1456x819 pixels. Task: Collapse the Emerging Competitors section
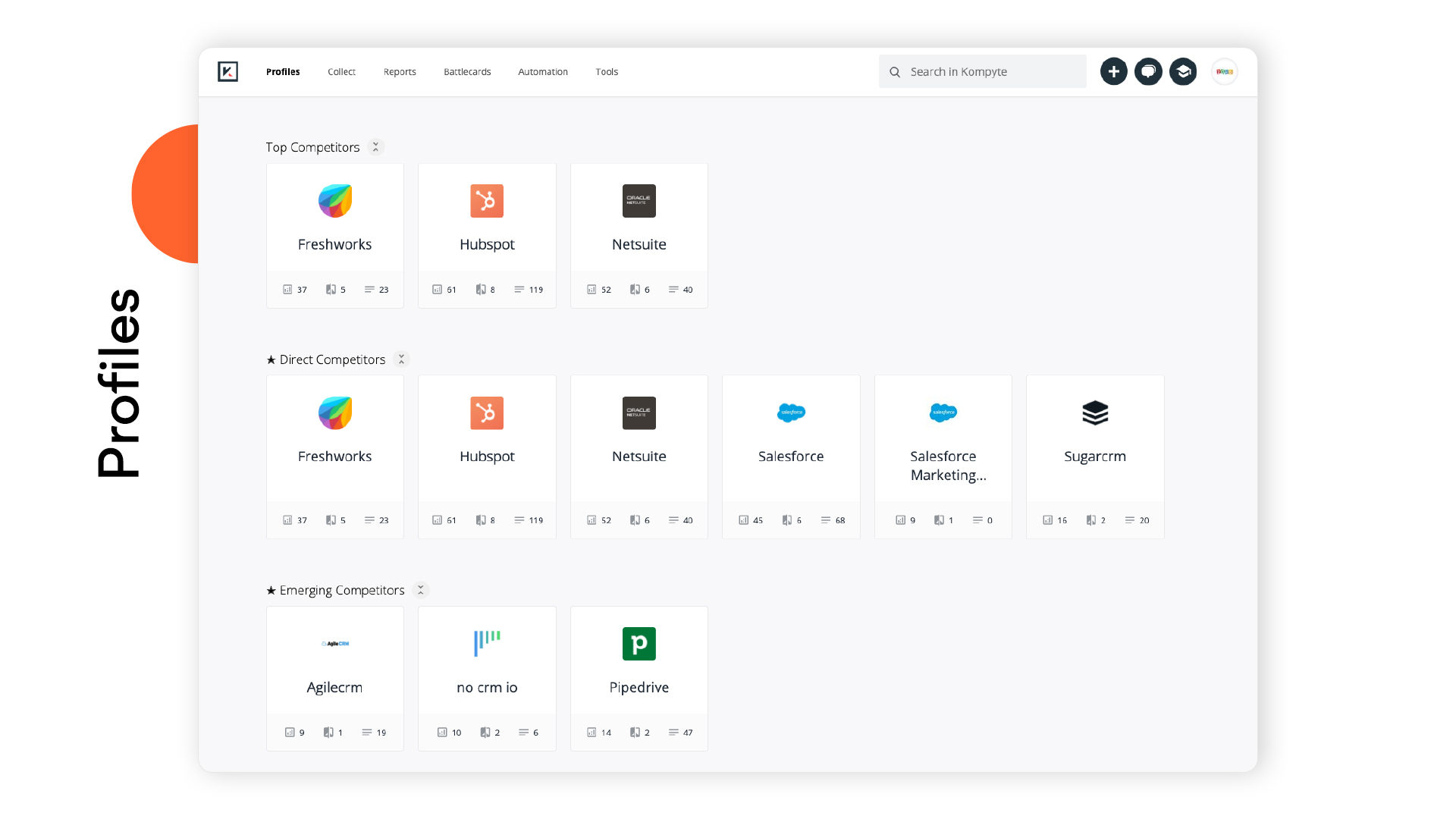pos(421,589)
